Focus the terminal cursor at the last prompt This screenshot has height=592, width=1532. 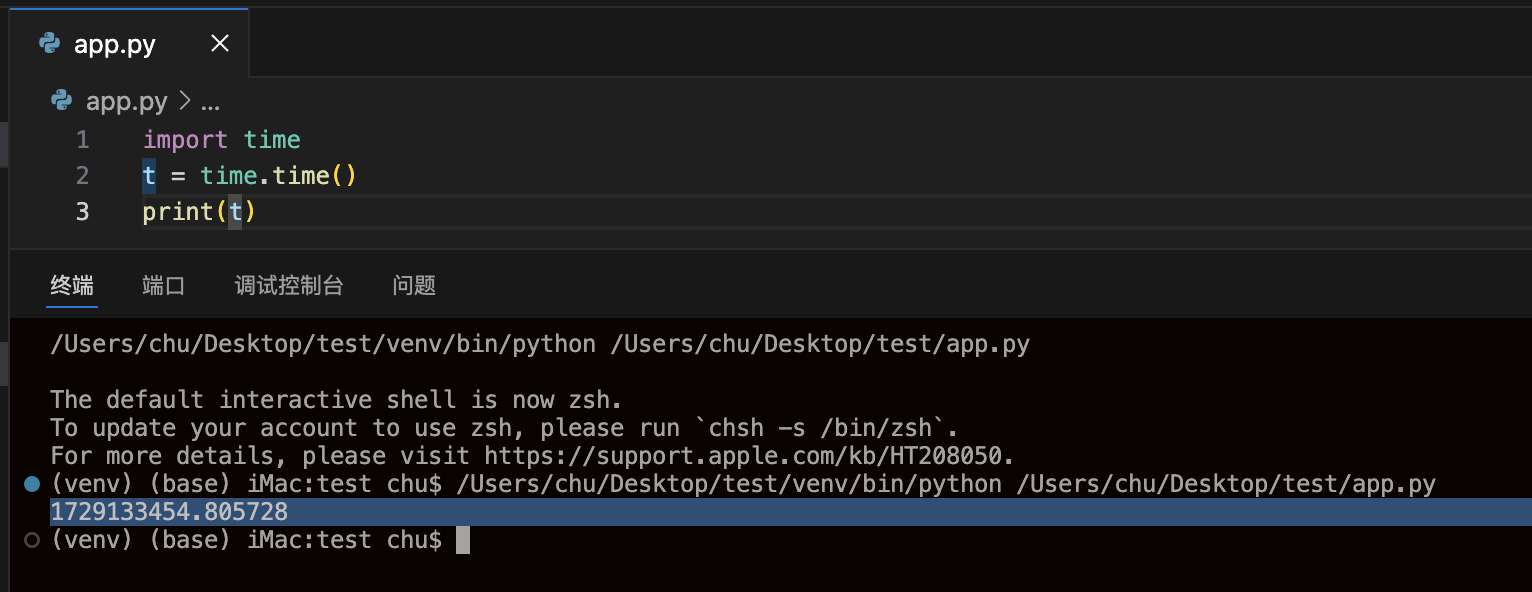point(462,540)
